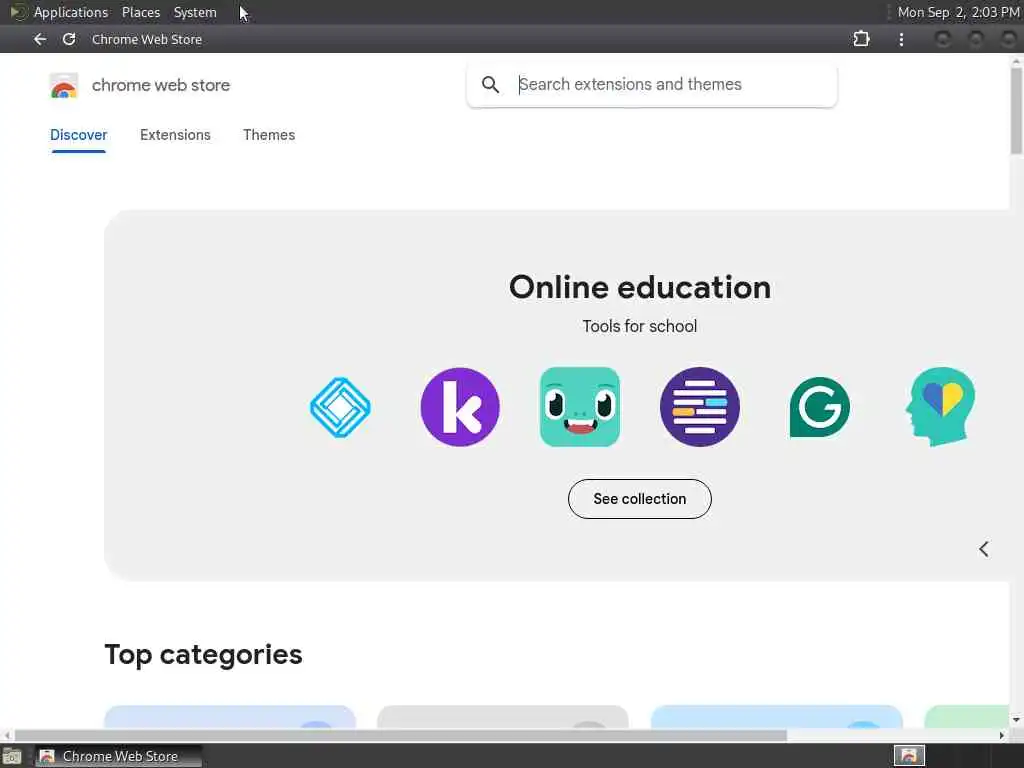Viewport: 1024px width, 768px height.
Task: Click the clock showing Mon Sep 2
Action: pyautogui.click(x=958, y=12)
